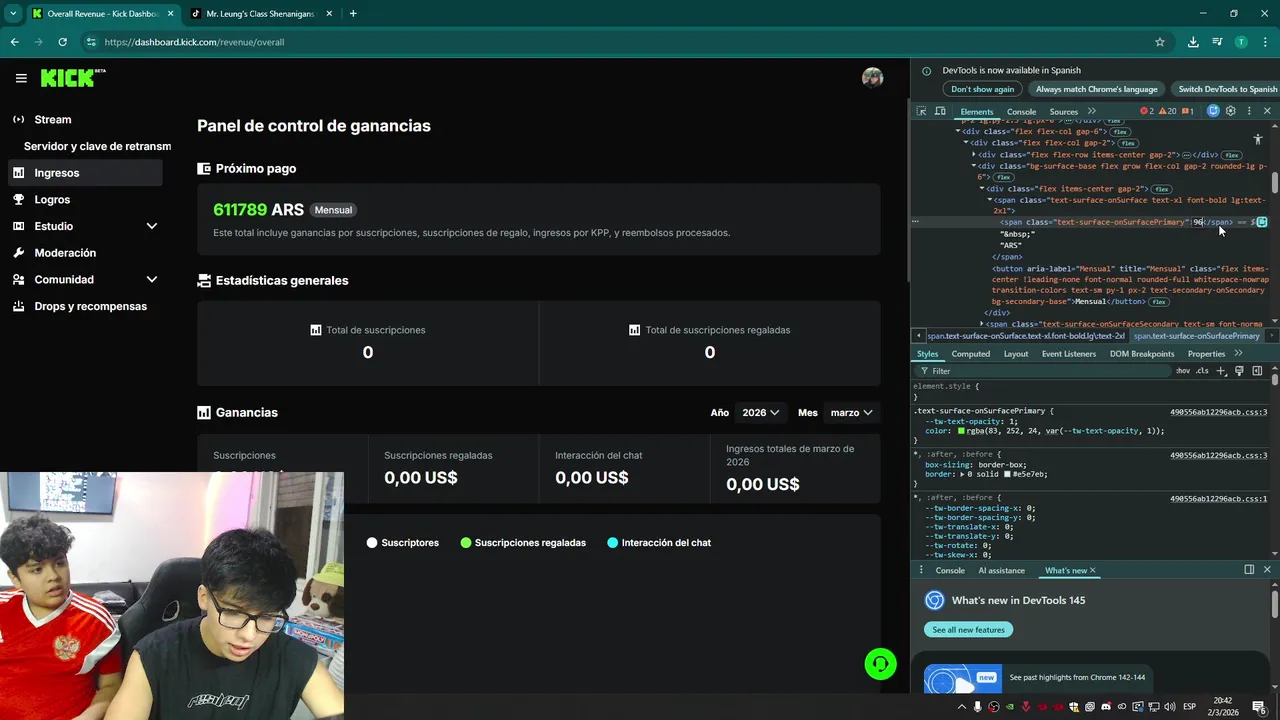Screen dimensions: 1280x720
Task: Switch to the Computed styles tab
Action: [970, 354]
